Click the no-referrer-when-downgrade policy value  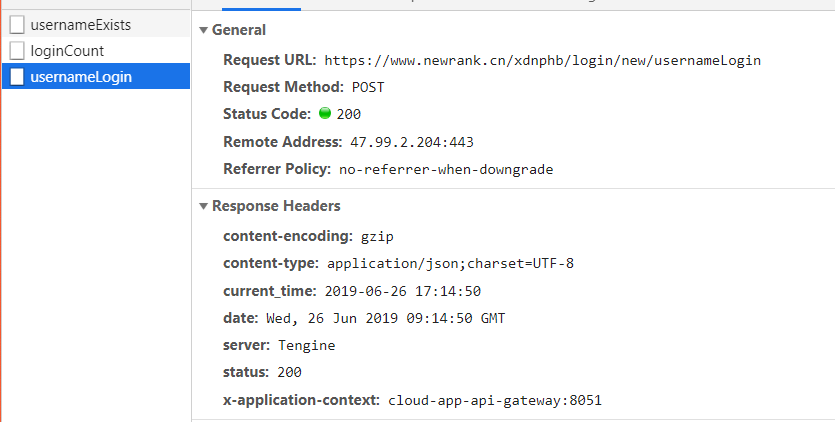[446, 170]
